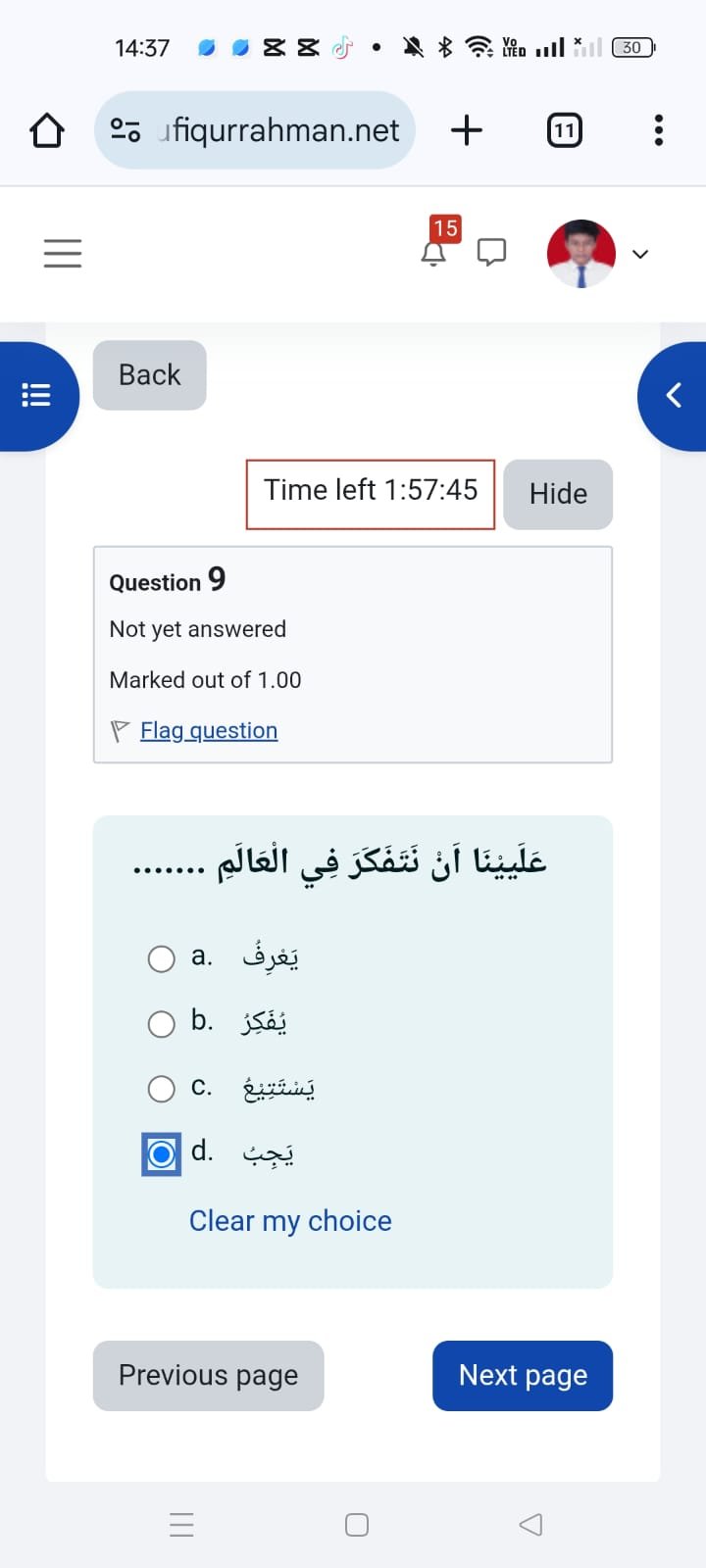Open the tab switcher showing 11 tabs
The image size is (706, 1568).
(564, 130)
